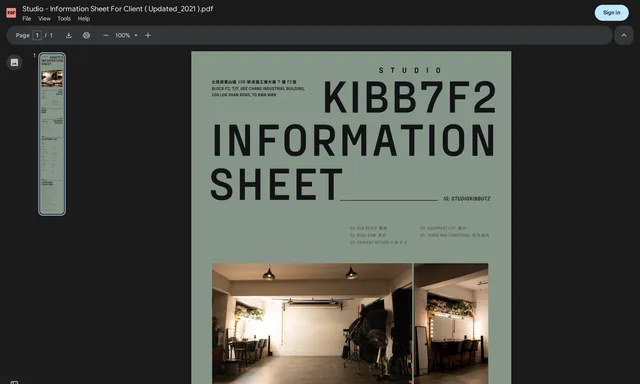Open the View menu
The image size is (640, 384).
click(x=44, y=19)
